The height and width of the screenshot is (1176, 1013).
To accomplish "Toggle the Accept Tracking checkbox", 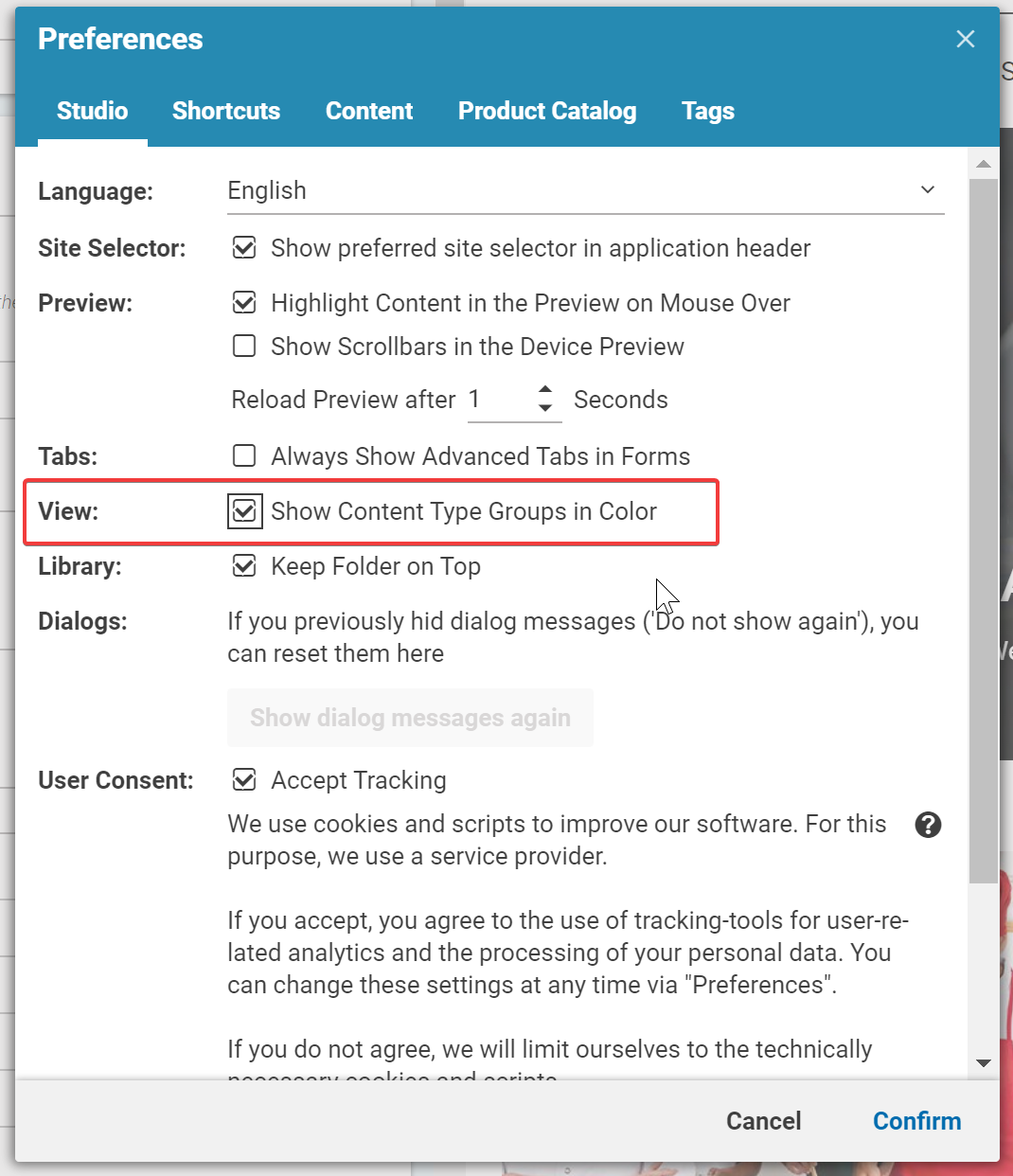I will [x=244, y=780].
